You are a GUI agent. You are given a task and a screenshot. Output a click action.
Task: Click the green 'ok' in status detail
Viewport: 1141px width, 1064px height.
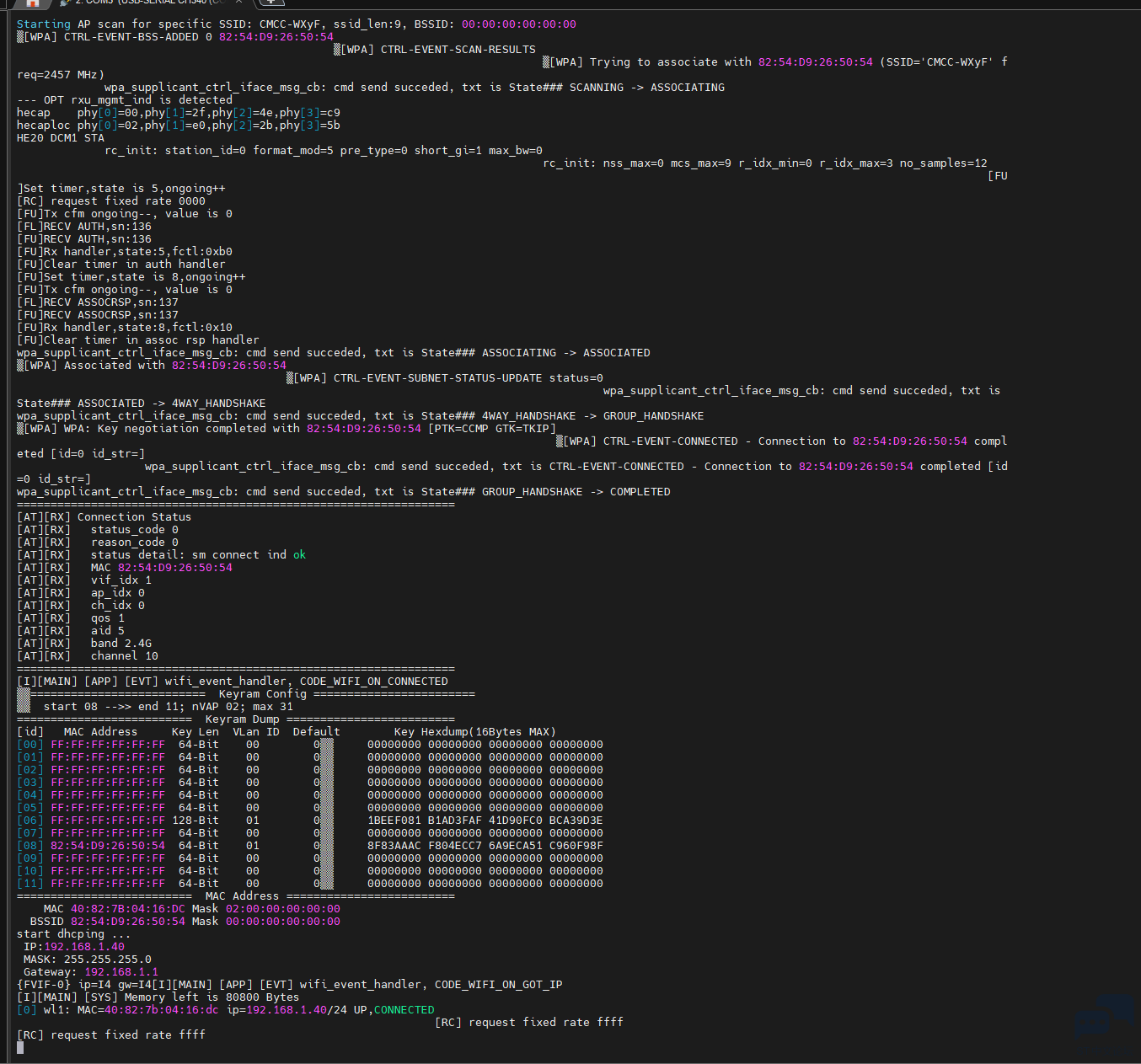click(x=299, y=555)
